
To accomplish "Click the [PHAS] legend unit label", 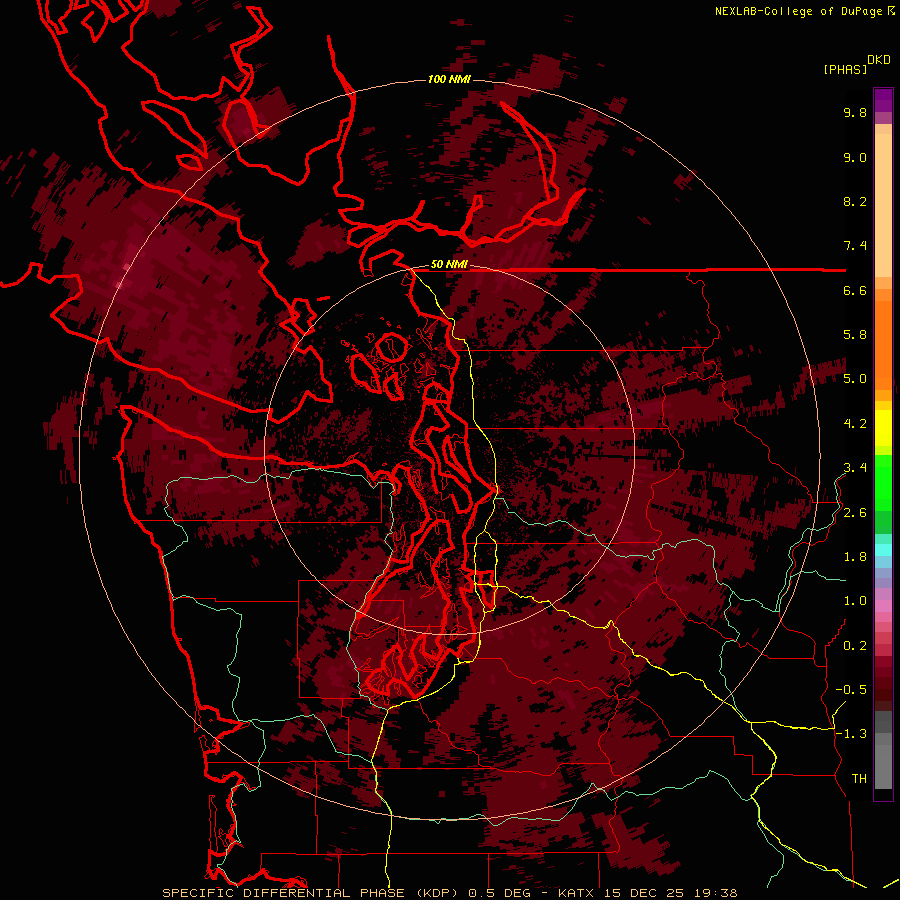I will tap(845, 69).
